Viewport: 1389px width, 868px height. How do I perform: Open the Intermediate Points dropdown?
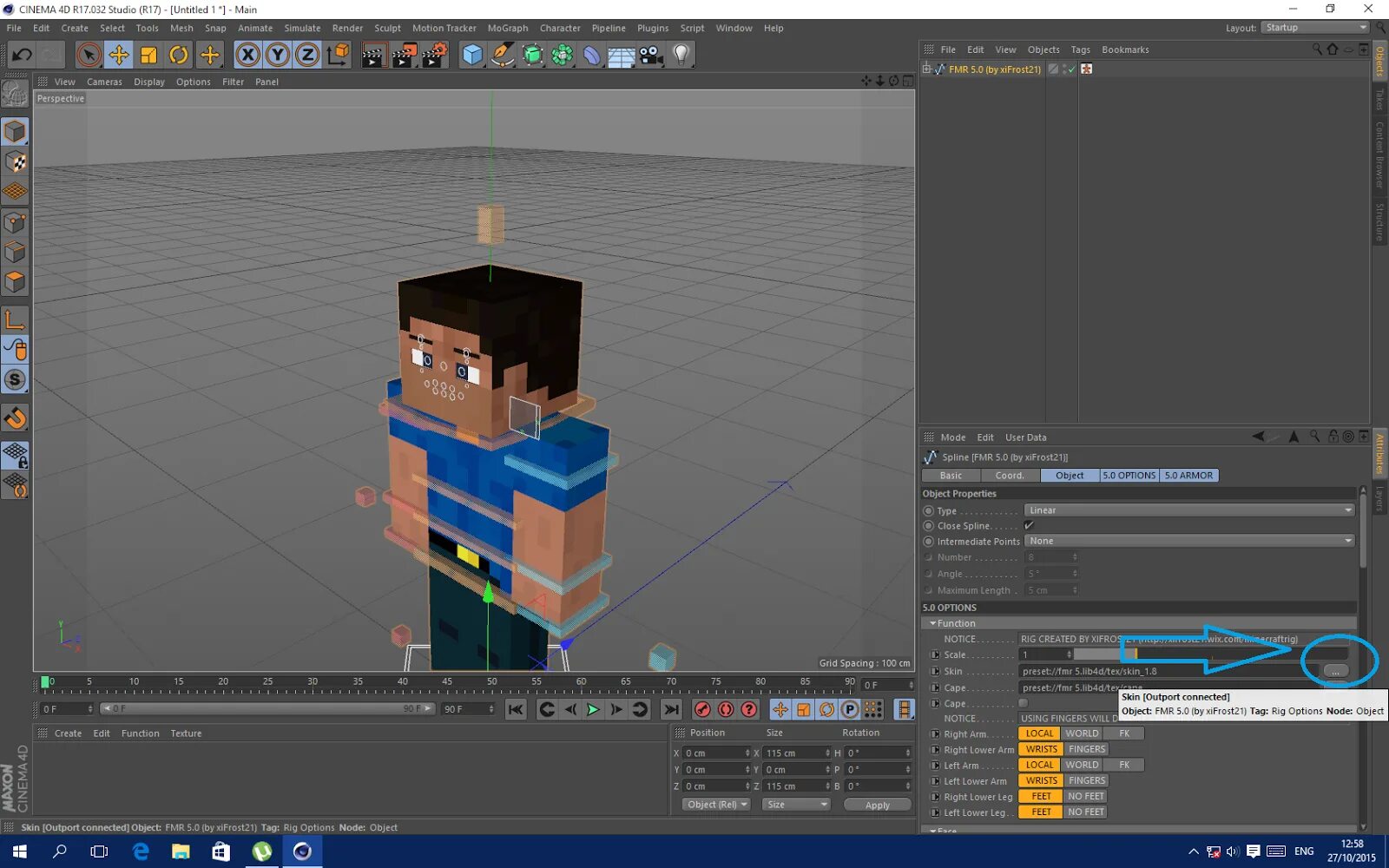[x=1189, y=541]
